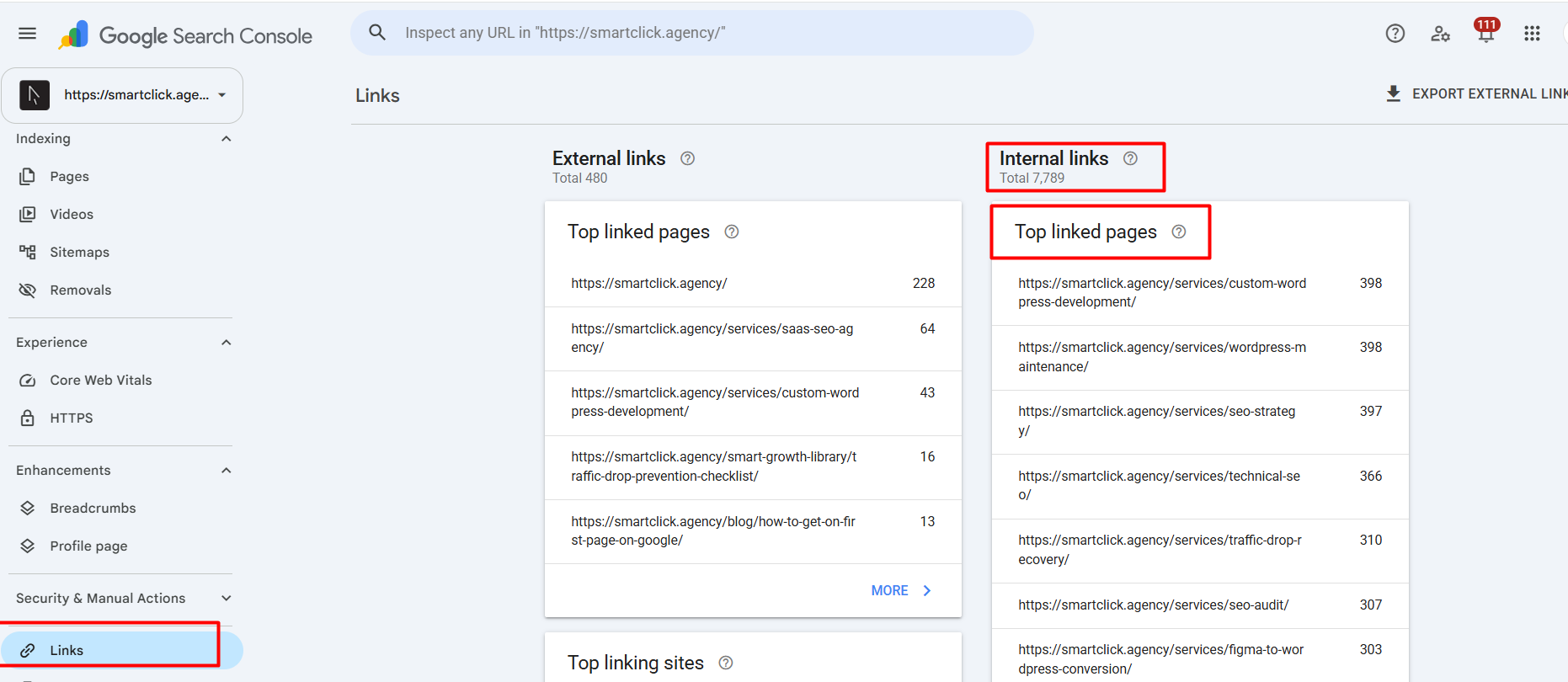Viewport: 1568px width, 682px height.
Task: Click help icon beside internal Top linked pages
Action: 1179,232
